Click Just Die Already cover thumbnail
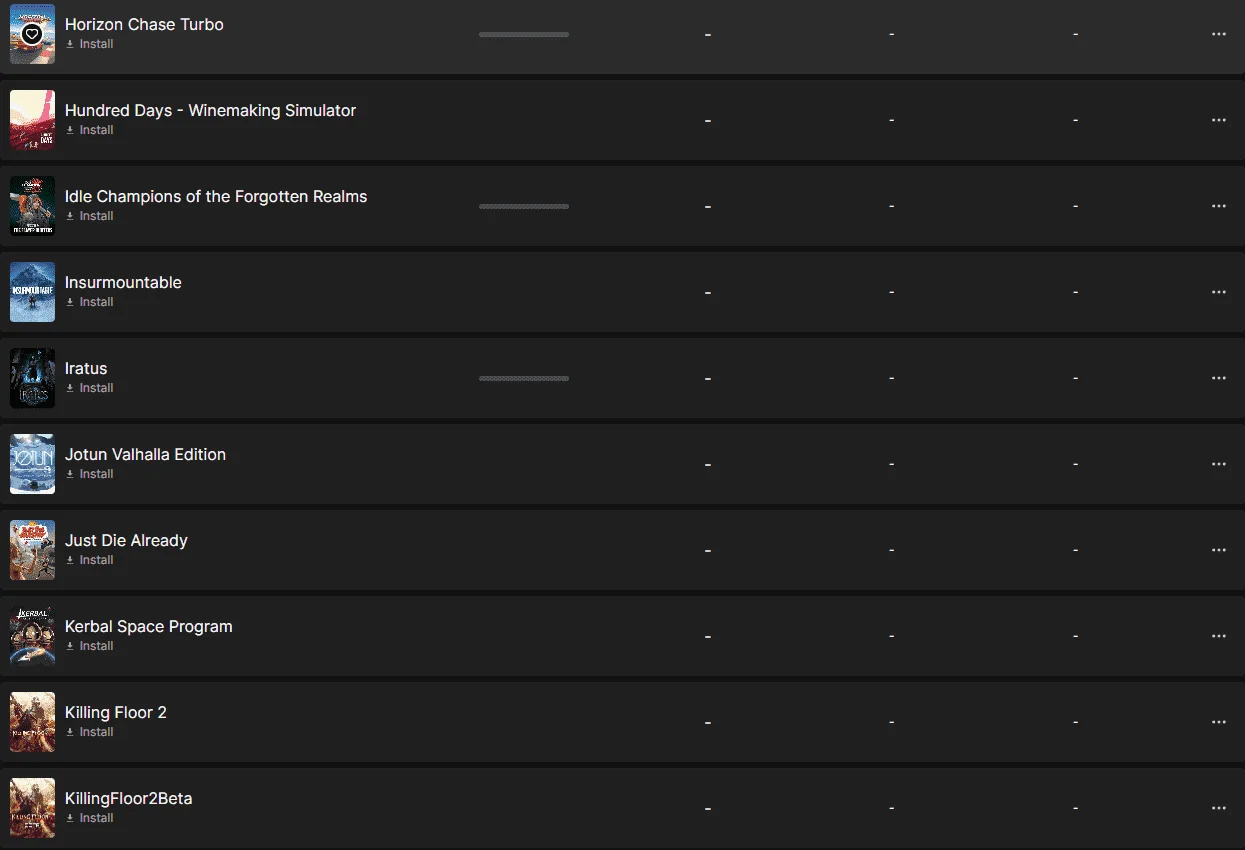The height and width of the screenshot is (850, 1245). (32, 550)
